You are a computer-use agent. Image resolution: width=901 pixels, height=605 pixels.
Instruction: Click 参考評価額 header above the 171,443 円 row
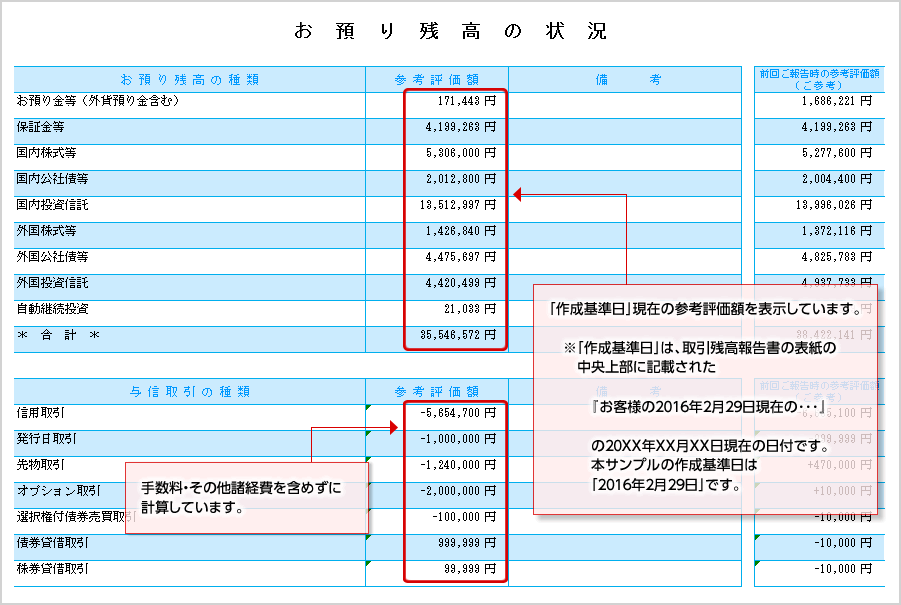click(x=437, y=80)
